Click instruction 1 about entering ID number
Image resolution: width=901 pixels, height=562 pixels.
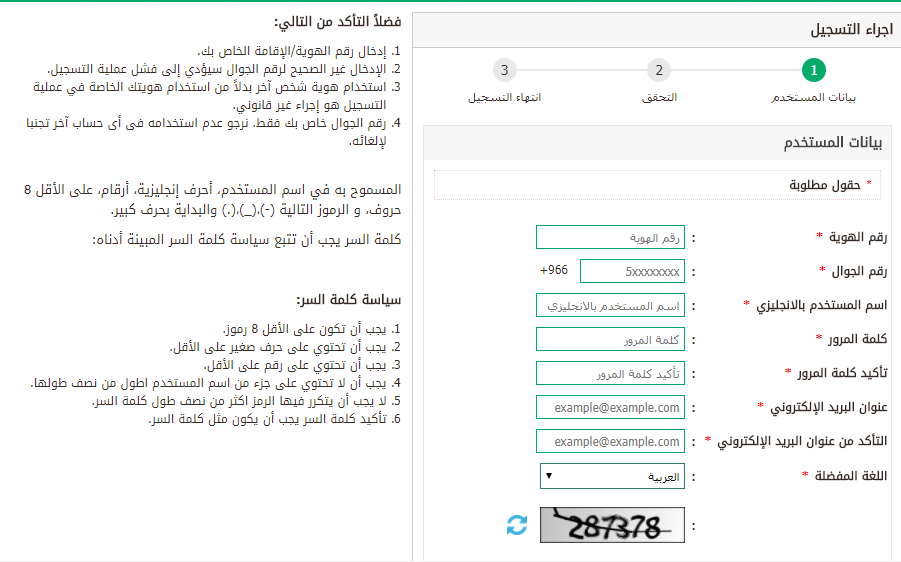pyautogui.click(x=299, y=51)
